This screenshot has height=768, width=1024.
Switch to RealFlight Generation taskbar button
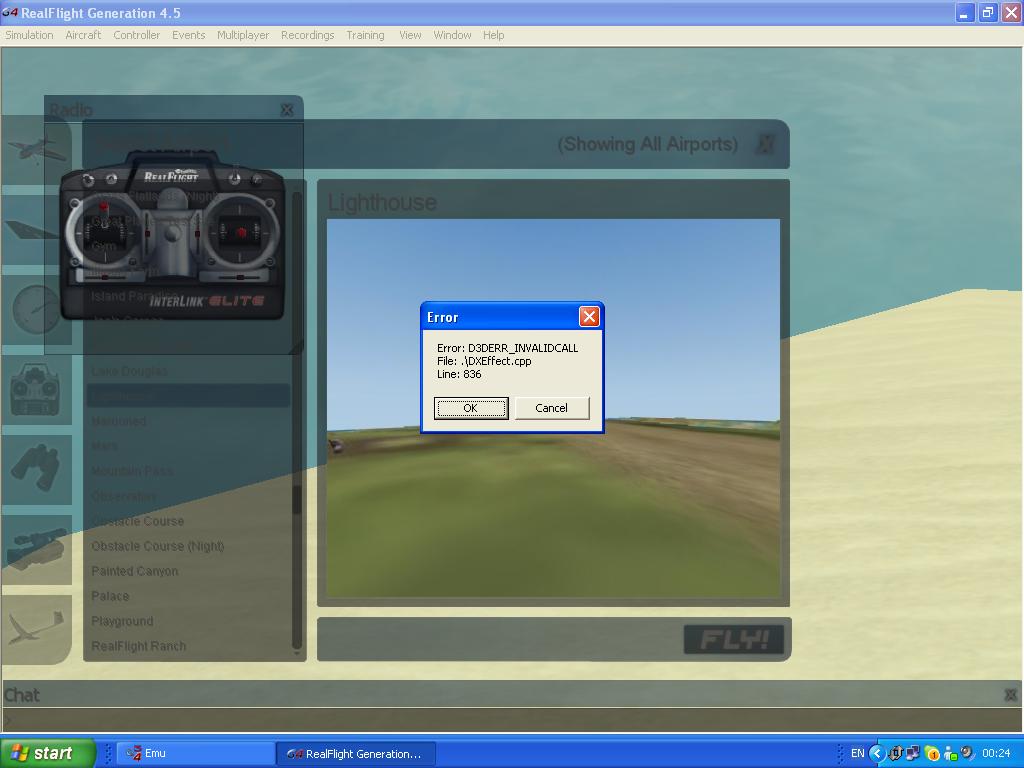[x=356, y=753]
